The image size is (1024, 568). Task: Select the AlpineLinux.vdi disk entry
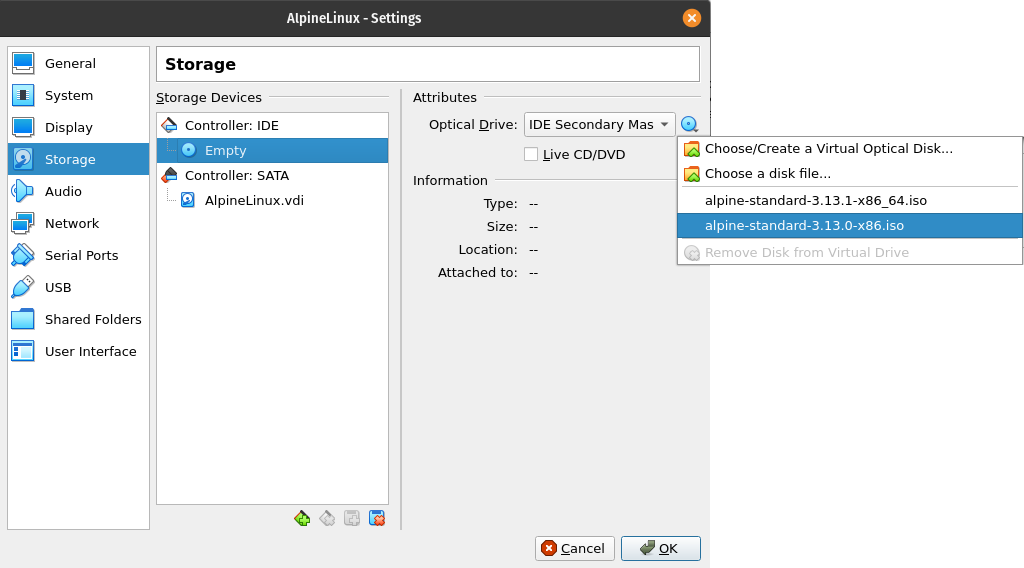[272, 200]
